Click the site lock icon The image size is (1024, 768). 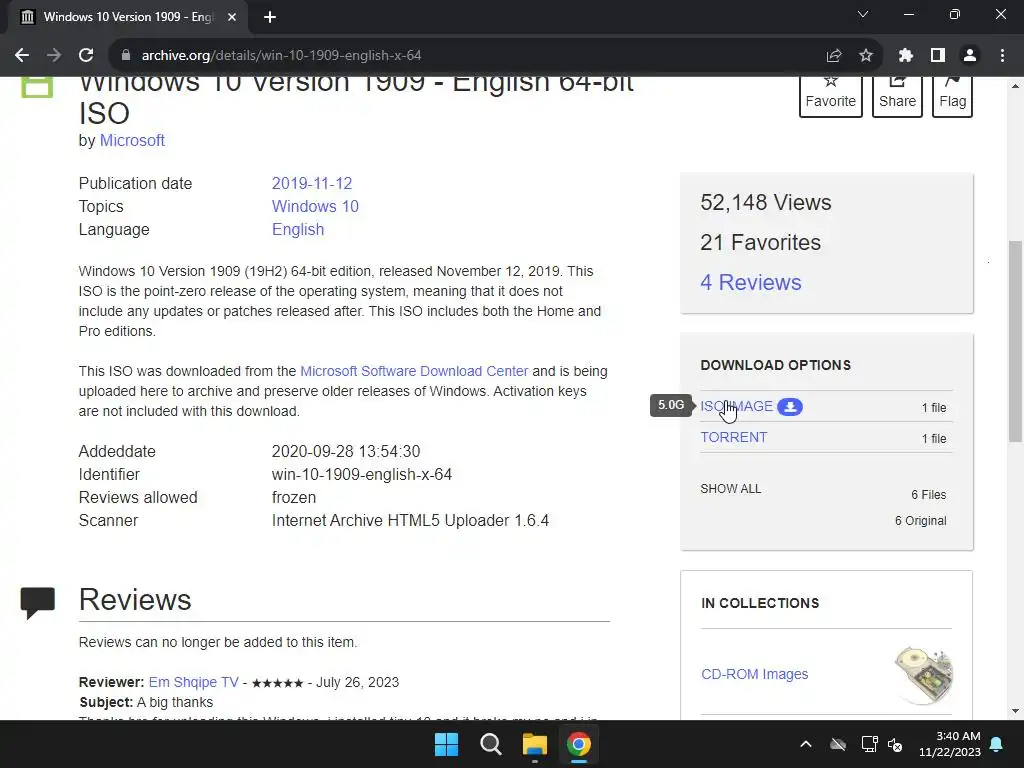pos(126,56)
